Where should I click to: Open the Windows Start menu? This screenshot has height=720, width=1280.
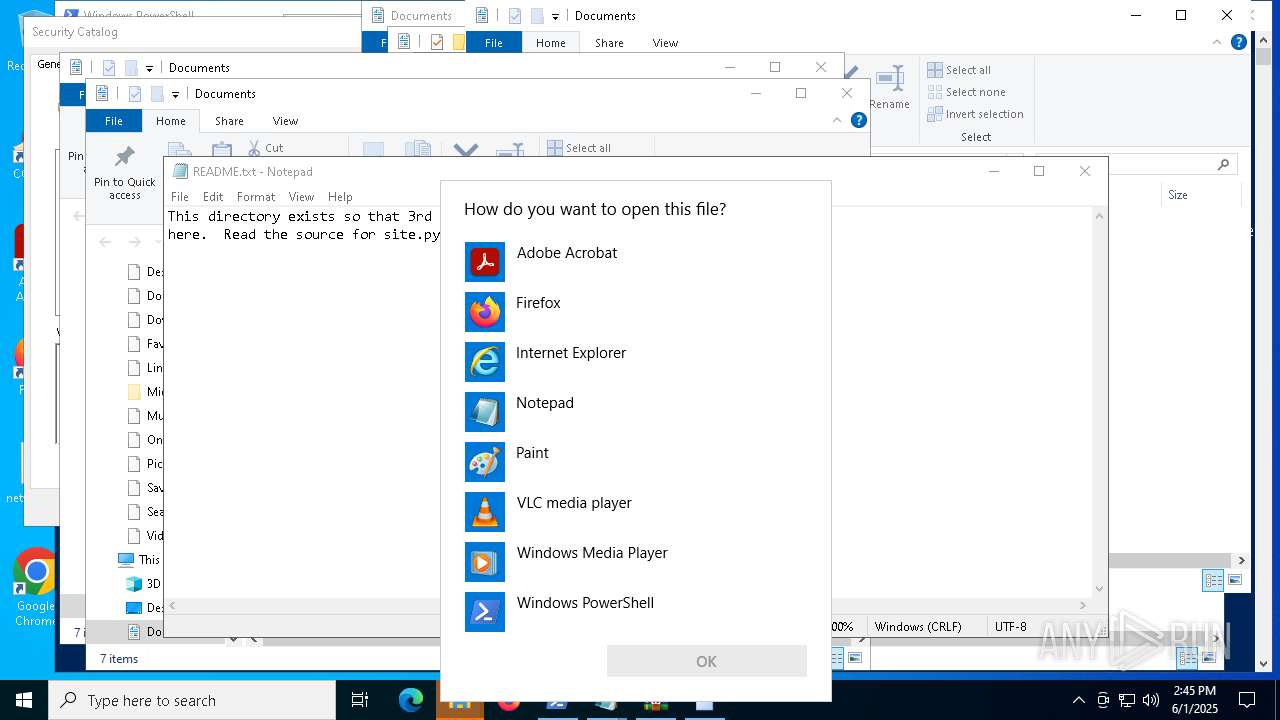tap(24, 700)
